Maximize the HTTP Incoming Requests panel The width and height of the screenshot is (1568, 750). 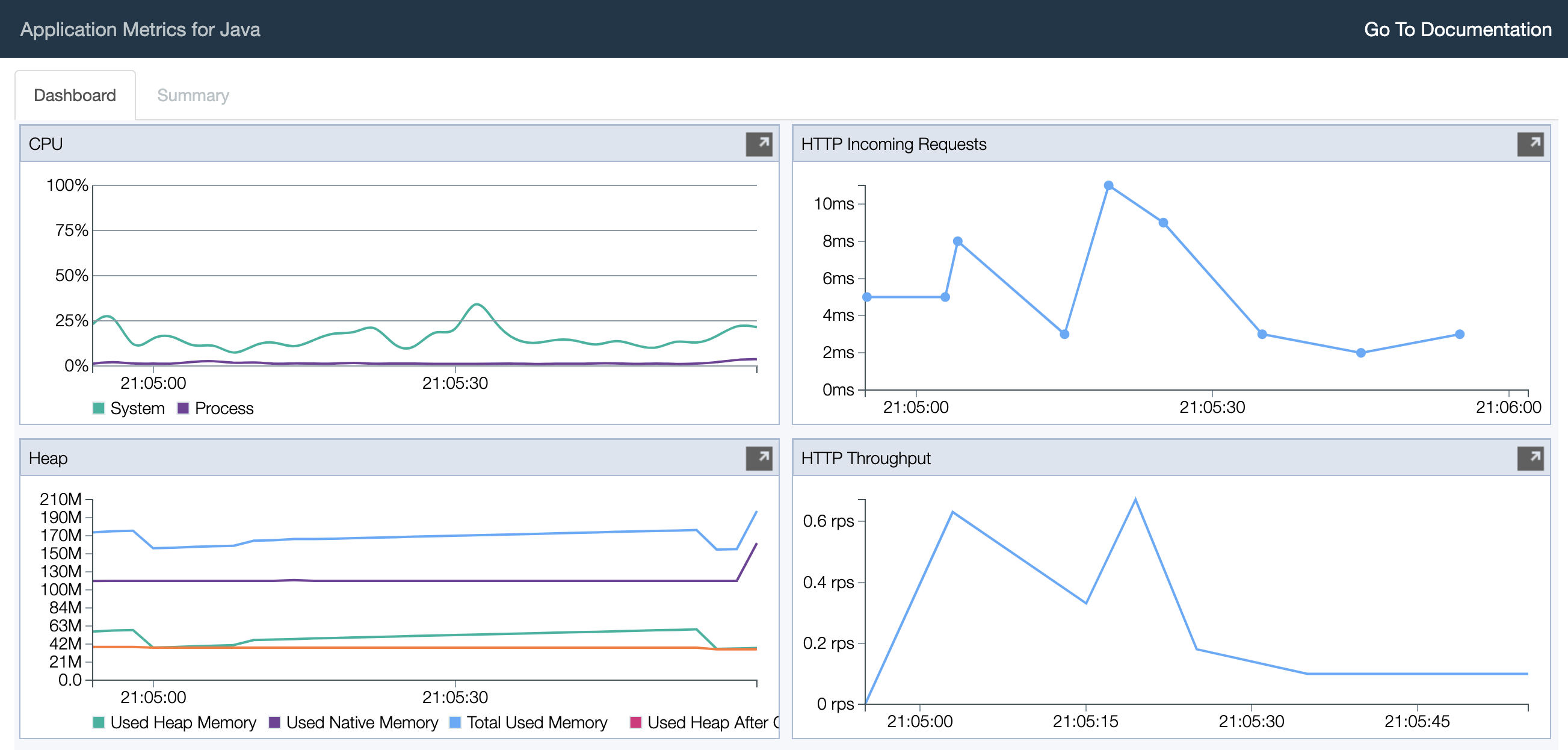(x=1529, y=144)
